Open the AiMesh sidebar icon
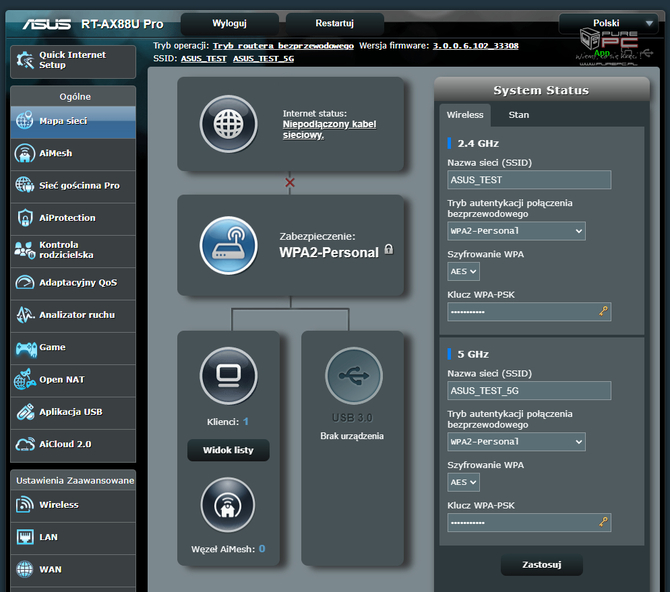 coord(24,153)
